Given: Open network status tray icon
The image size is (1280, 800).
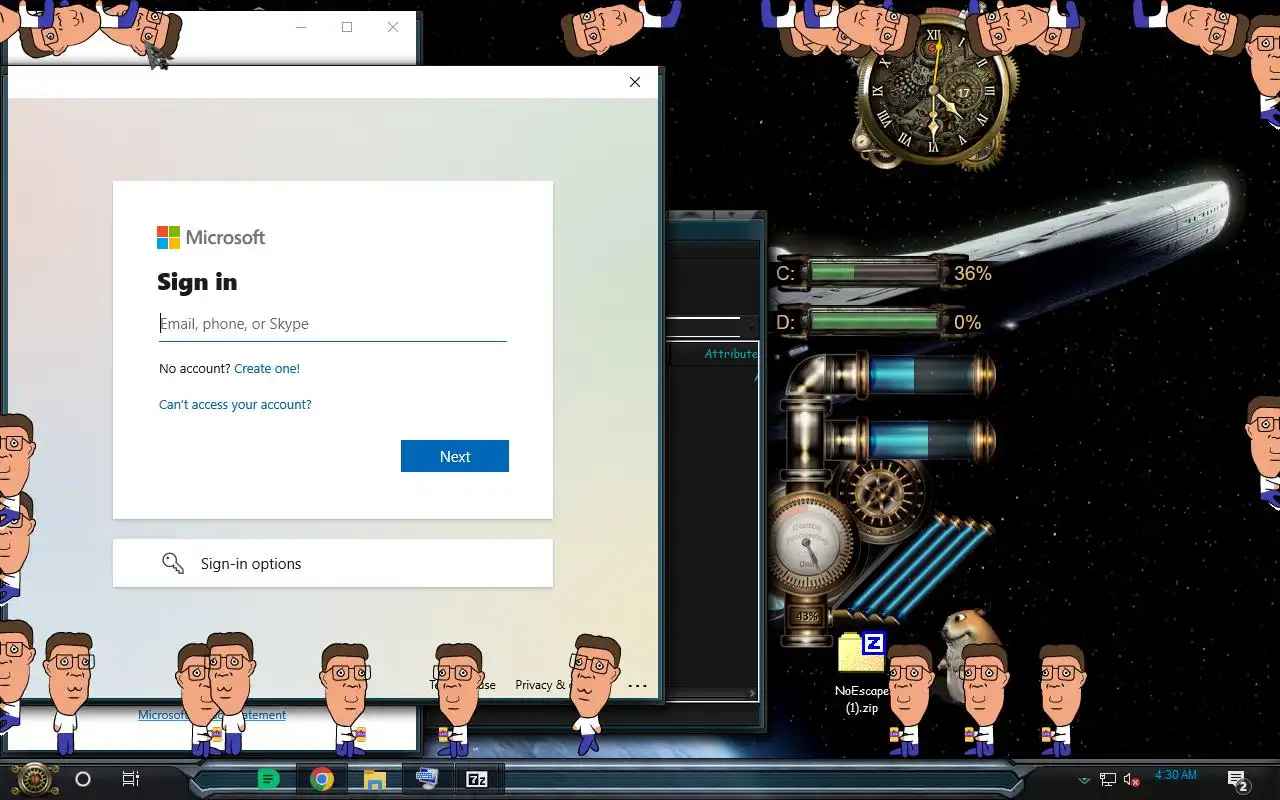Looking at the screenshot, I should [x=1108, y=780].
